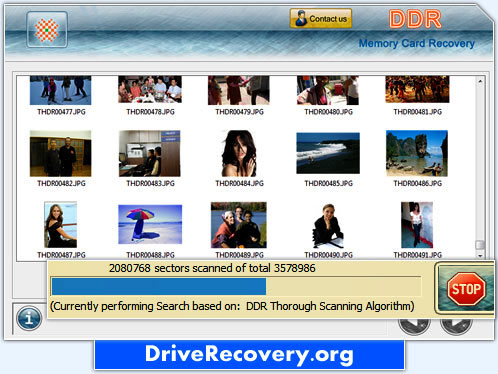Click the Contact us button
The width and height of the screenshot is (498, 374).
(x=321, y=19)
